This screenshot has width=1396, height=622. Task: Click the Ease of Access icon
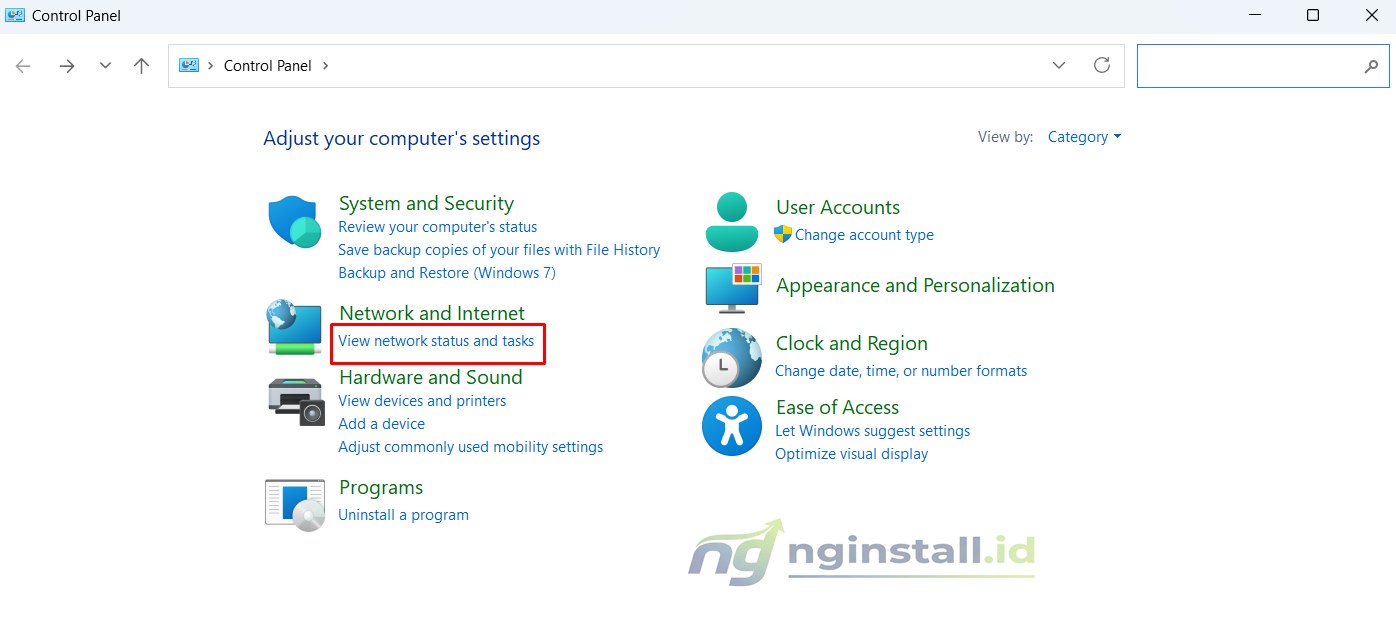pos(731,426)
